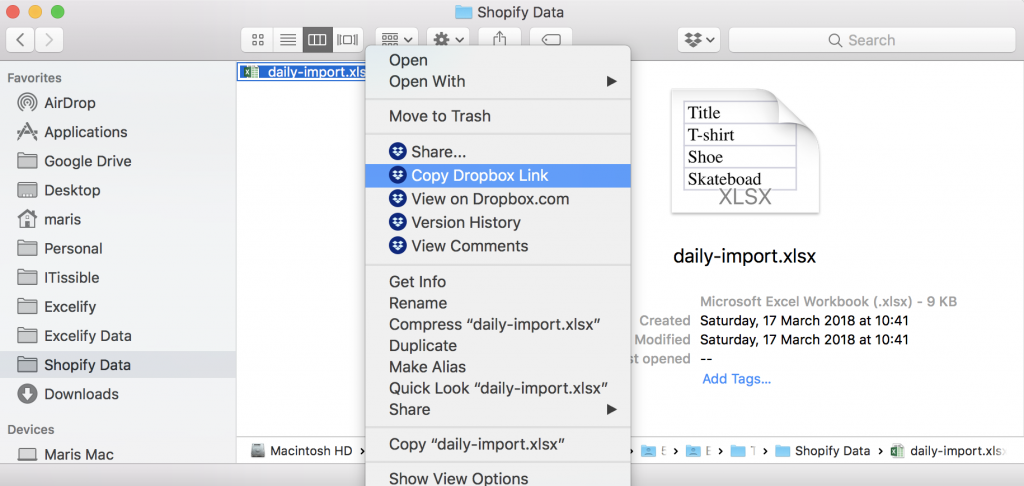Click the XLSX file preview thumbnail
1024x486 pixels.
[x=745, y=152]
